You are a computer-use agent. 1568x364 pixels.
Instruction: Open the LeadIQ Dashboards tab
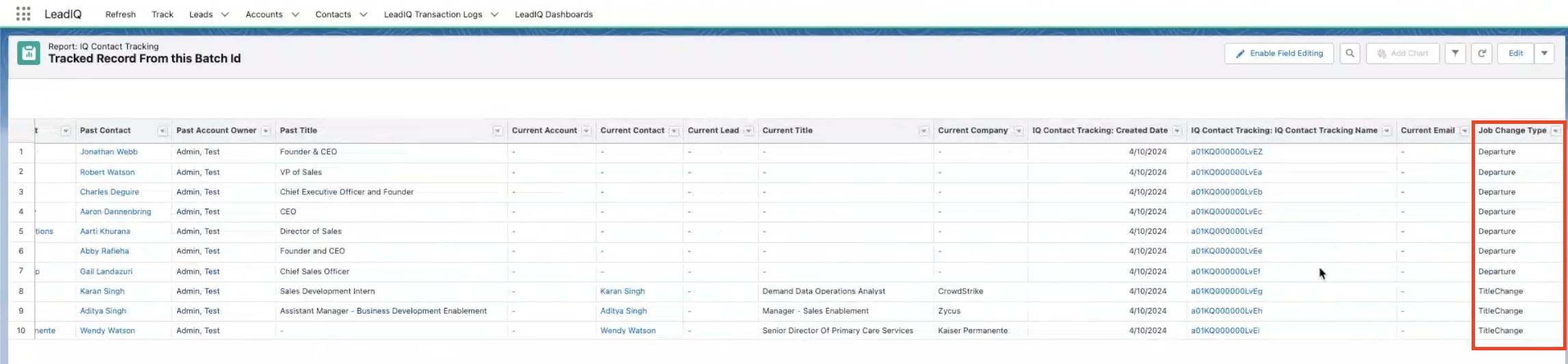tap(554, 14)
